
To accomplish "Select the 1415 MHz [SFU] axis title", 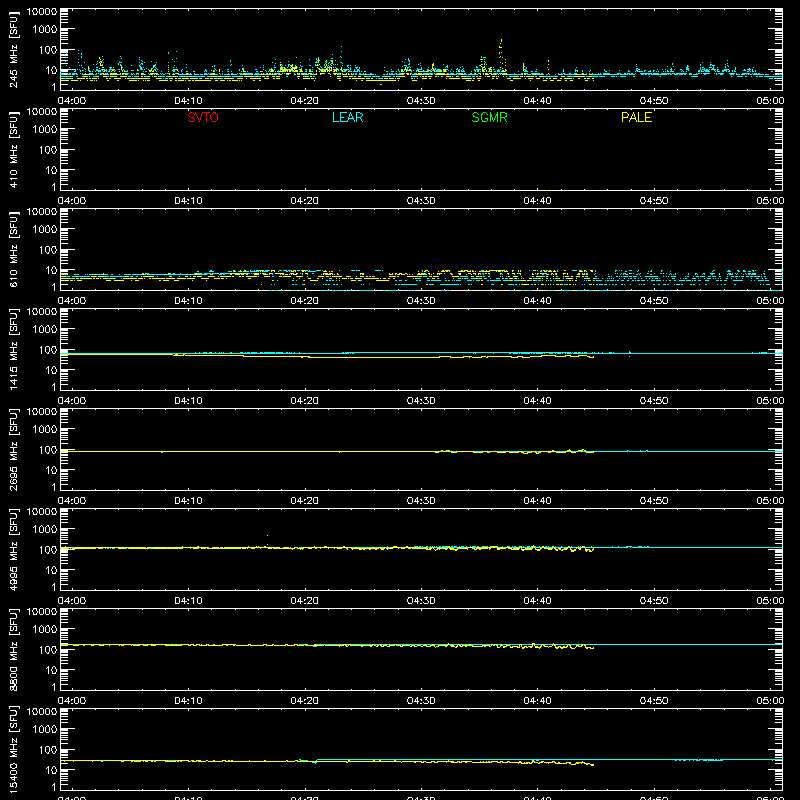I will coord(13,349).
